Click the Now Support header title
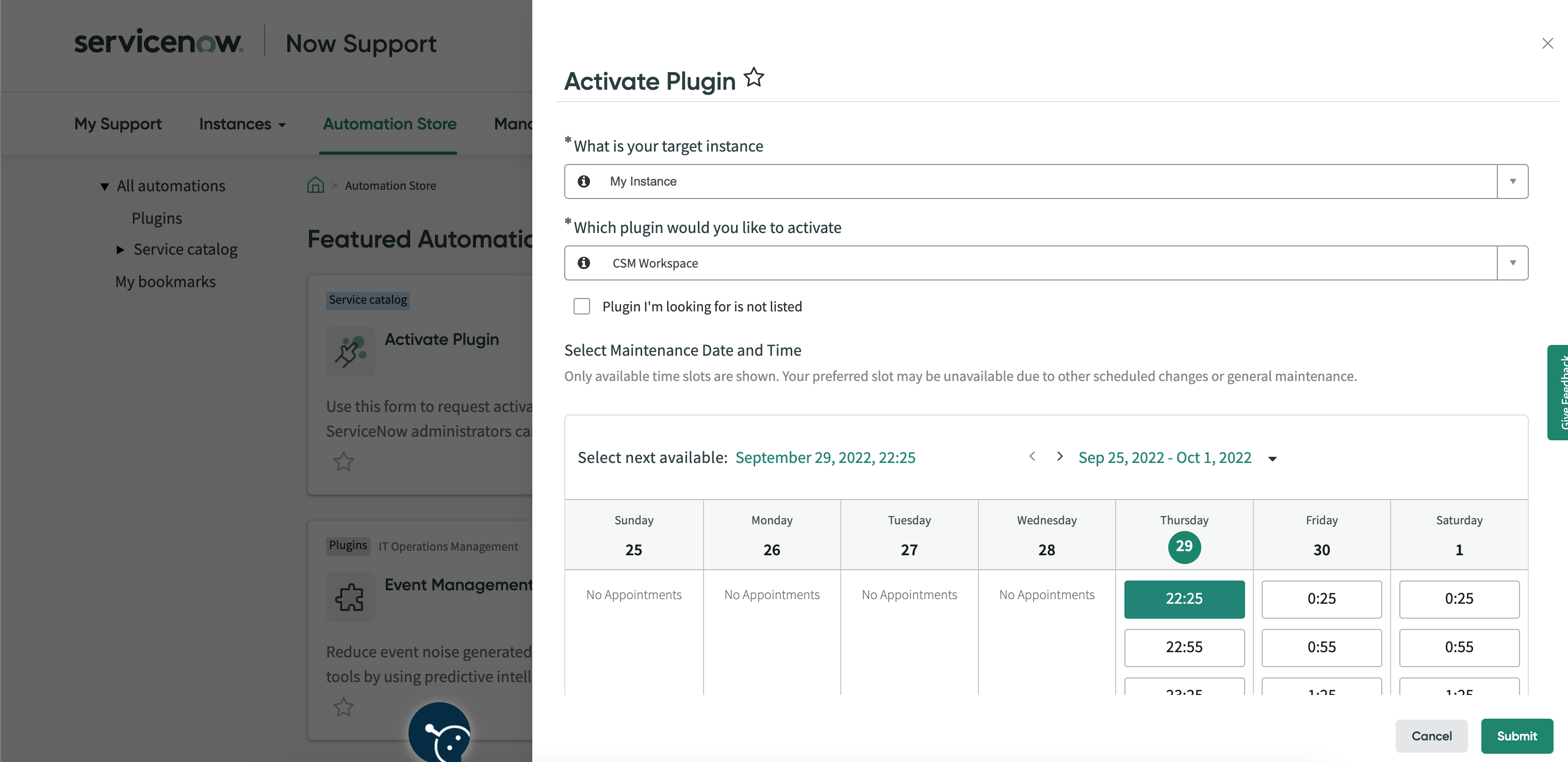The height and width of the screenshot is (762, 1568). click(x=361, y=44)
